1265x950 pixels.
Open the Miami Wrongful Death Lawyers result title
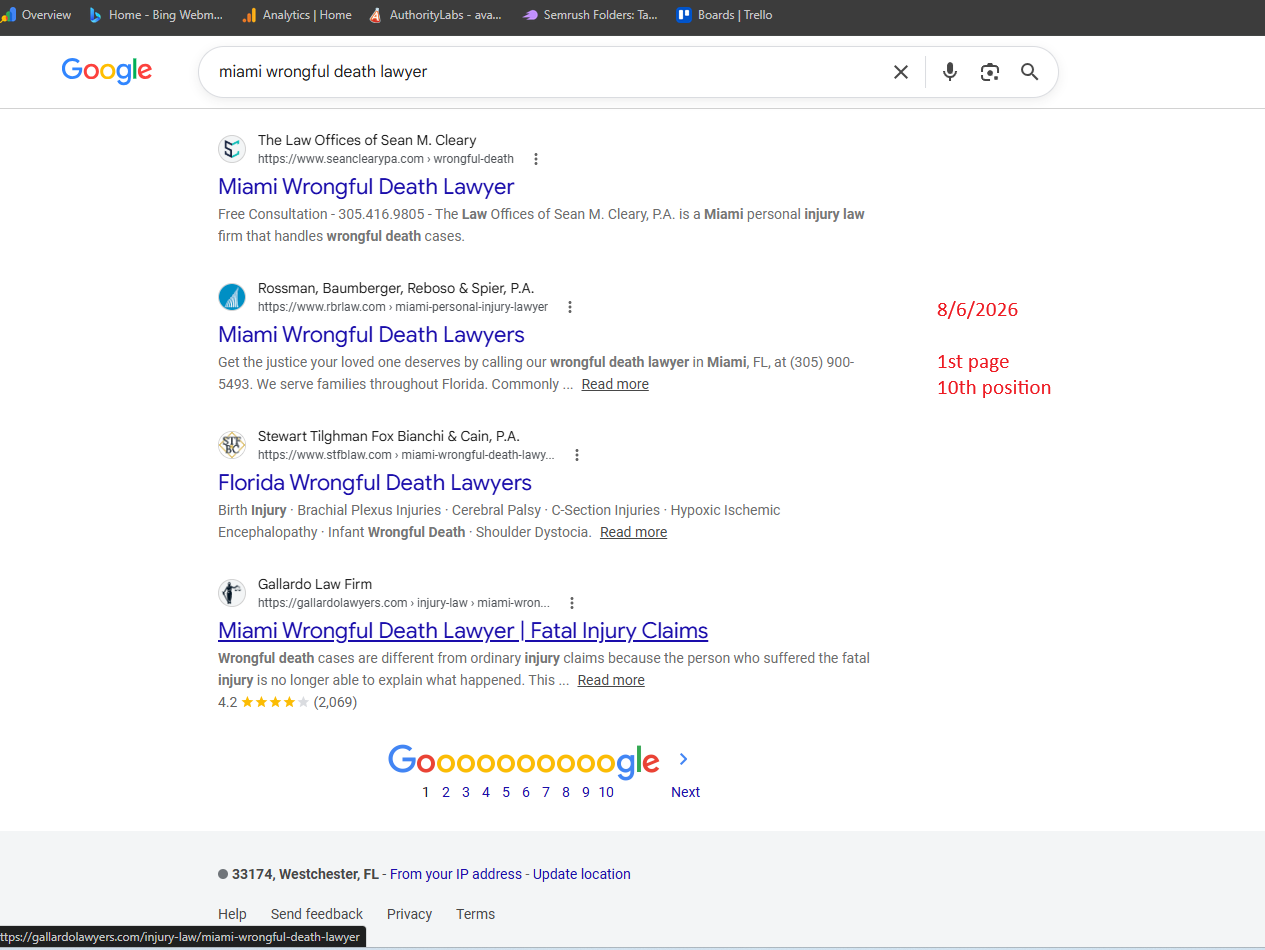[371, 335]
